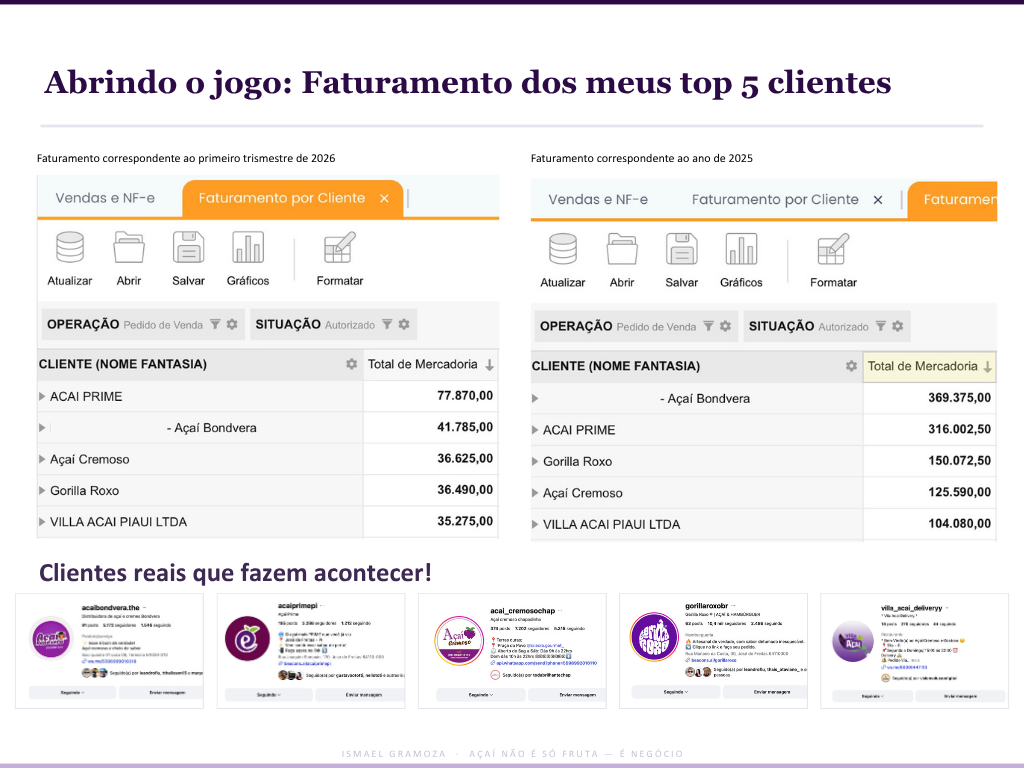Open OPERAÇÃO gear settings in 2025 panel
Image resolution: width=1024 pixels, height=768 pixels.
[x=726, y=326]
